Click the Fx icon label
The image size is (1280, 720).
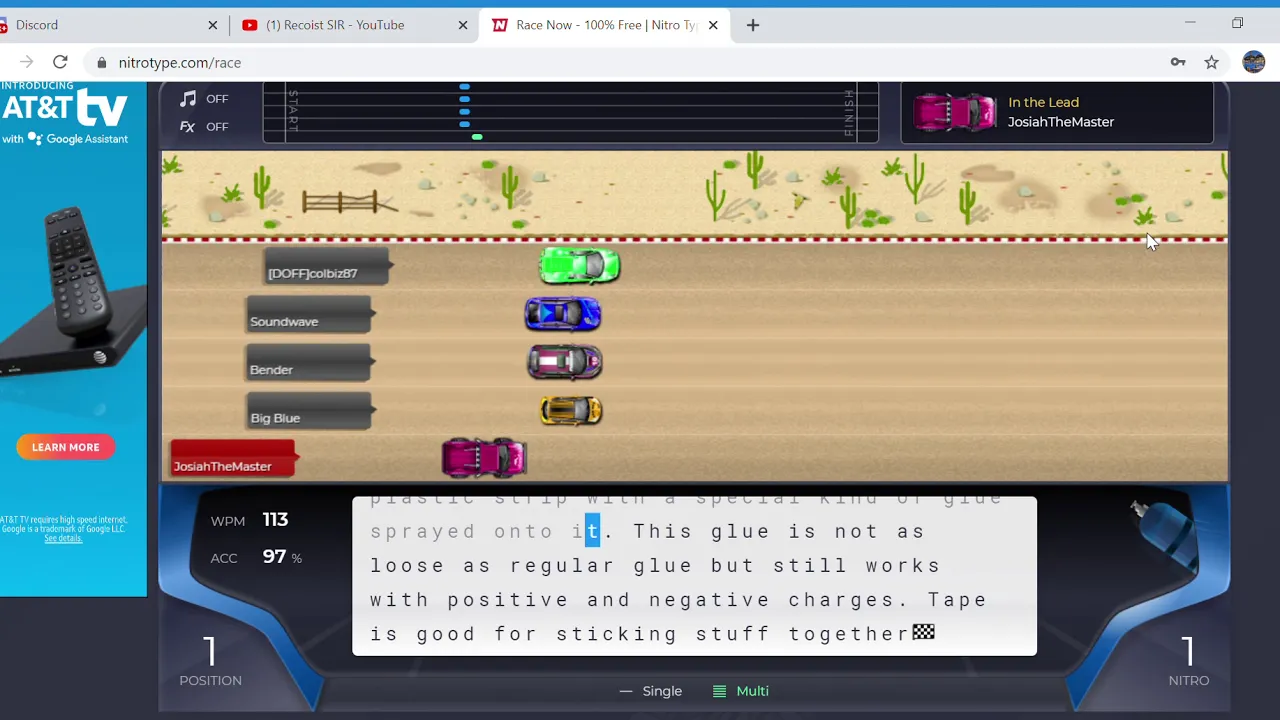(x=187, y=126)
